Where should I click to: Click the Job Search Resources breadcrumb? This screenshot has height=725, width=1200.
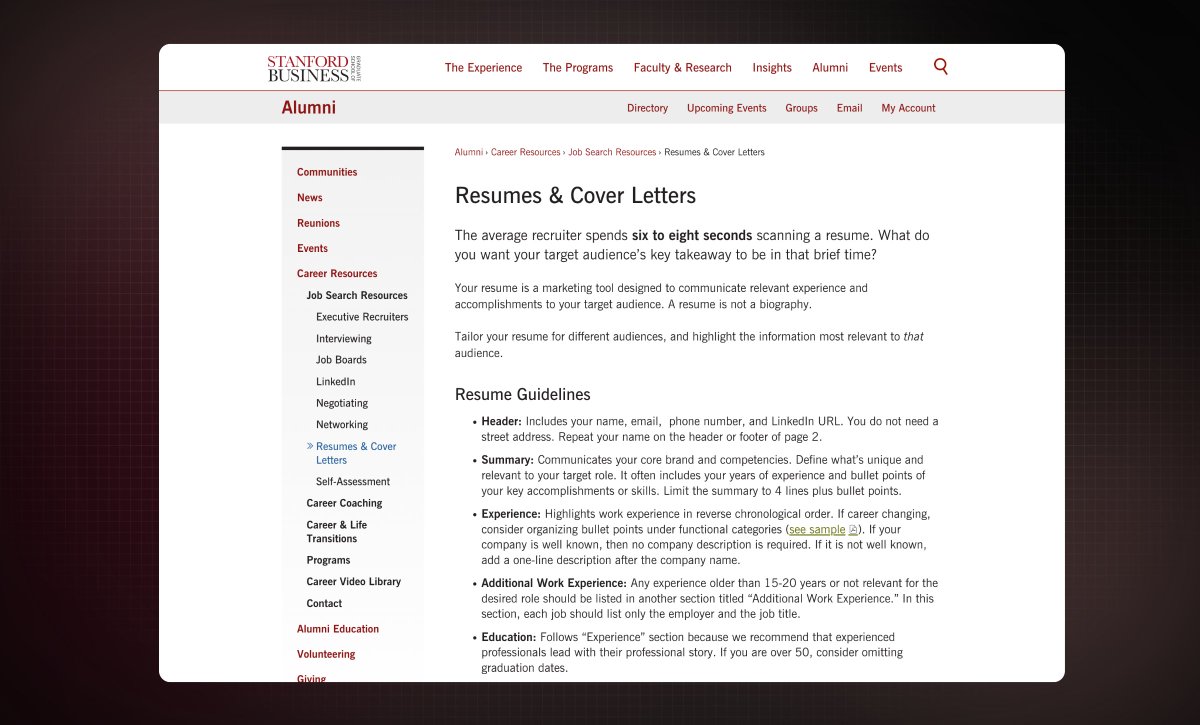pos(612,152)
